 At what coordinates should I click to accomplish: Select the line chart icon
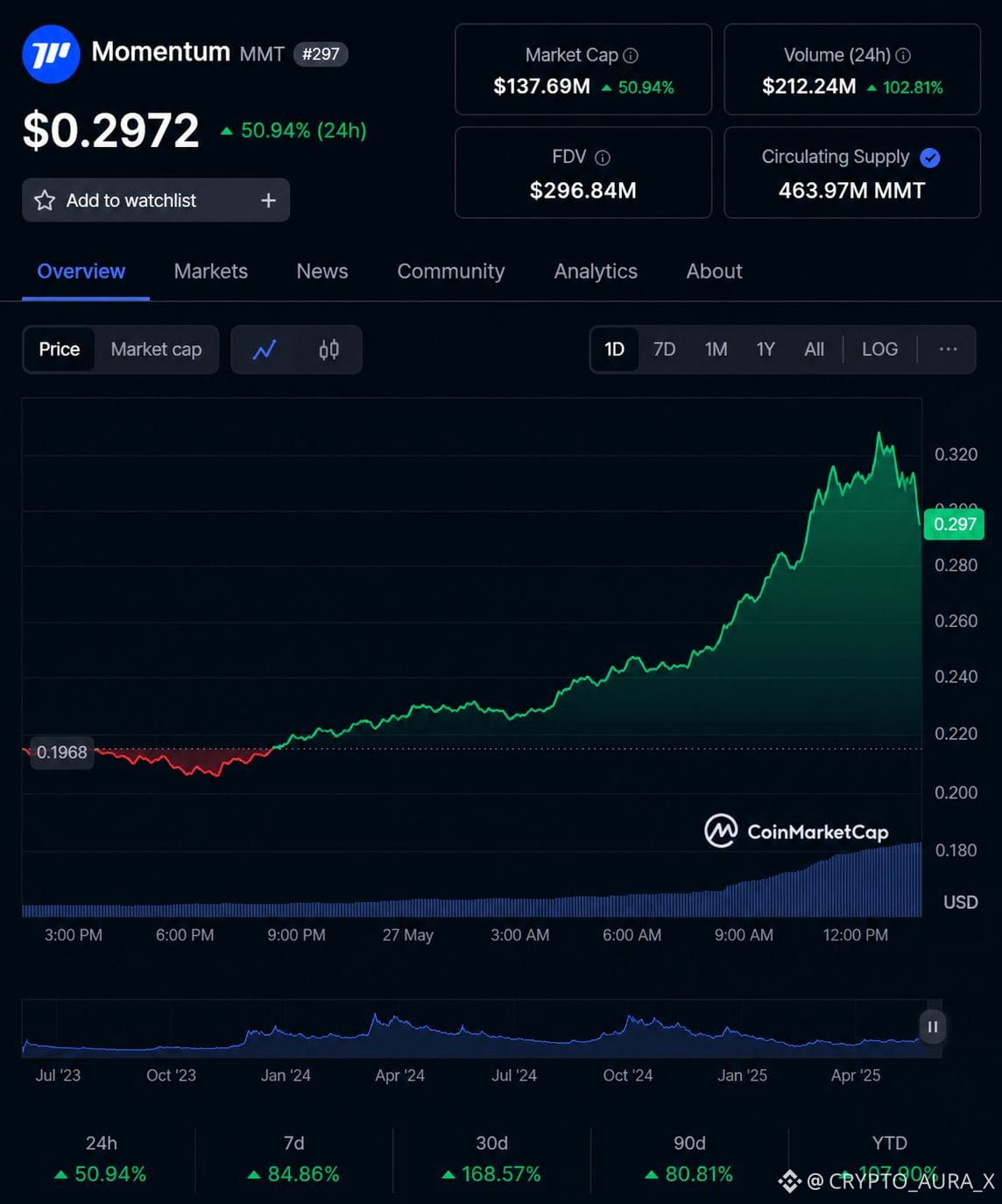pos(265,349)
